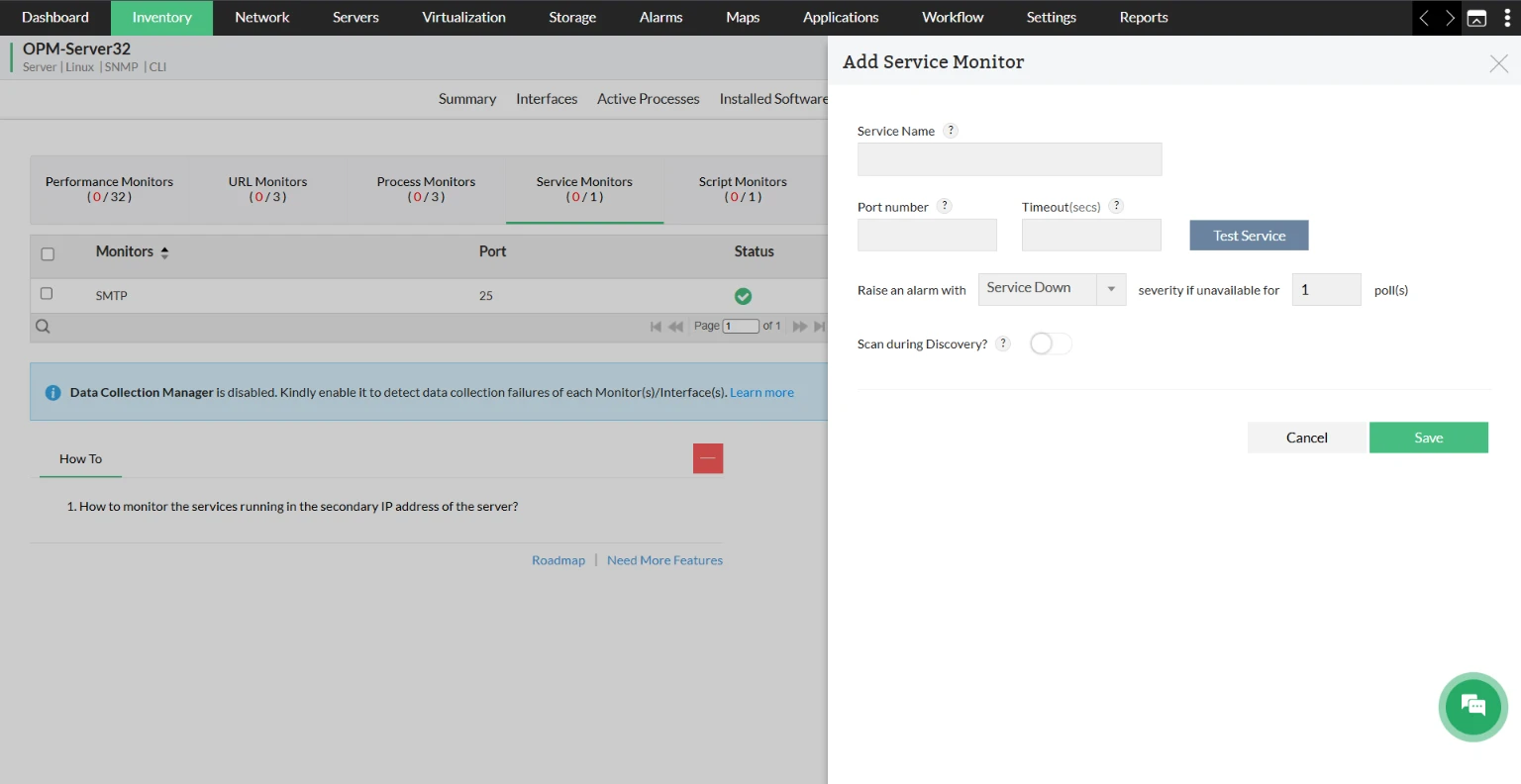Open the Alarms menu
1521x784 pixels.
[x=660, y=18]
